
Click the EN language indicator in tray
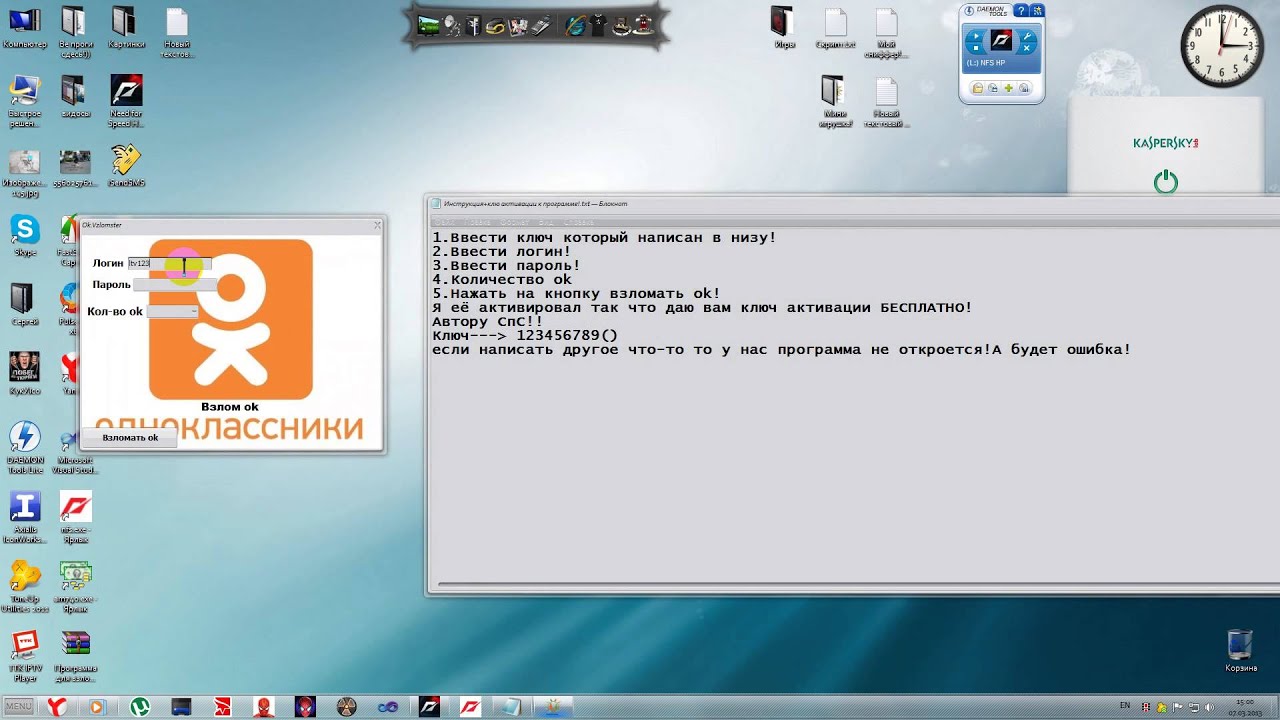click(1125, 706)
